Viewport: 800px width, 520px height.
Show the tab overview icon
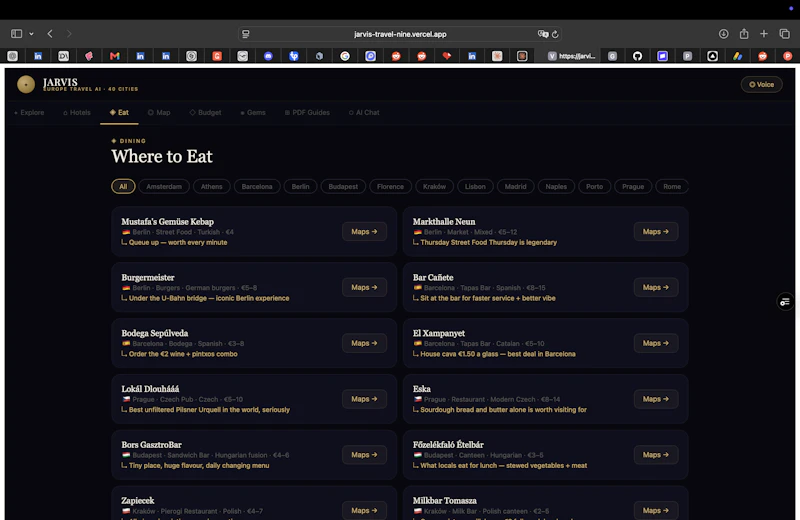tap(785, 34)
